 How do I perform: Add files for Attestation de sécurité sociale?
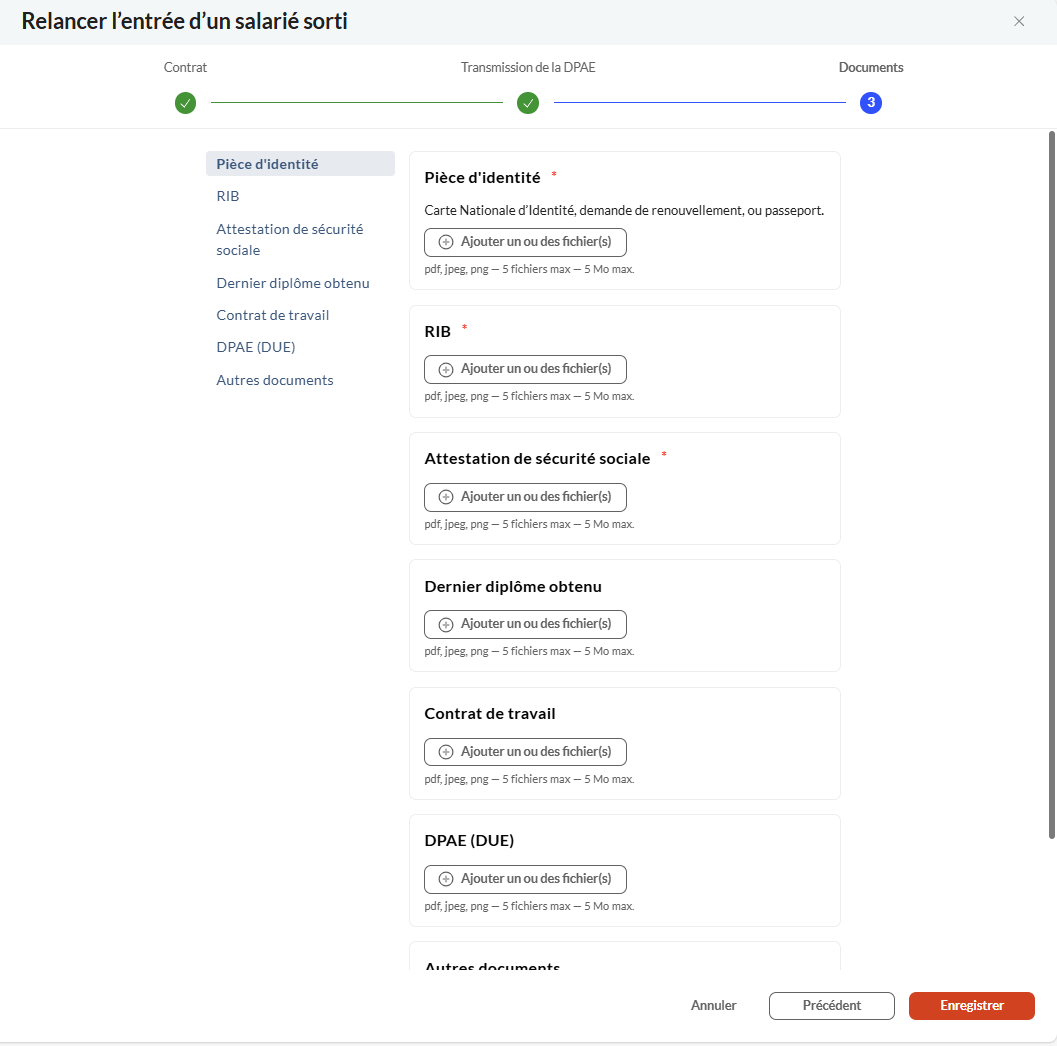[x=525, y=497]
